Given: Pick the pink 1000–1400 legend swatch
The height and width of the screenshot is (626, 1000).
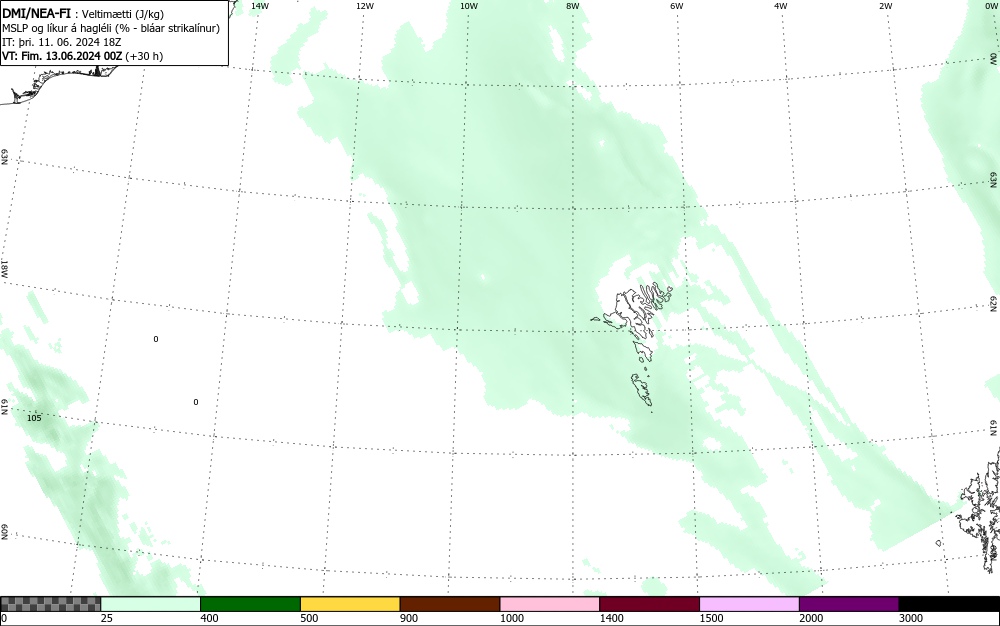Looking at the screenshot, I should [x=550, y=604].
